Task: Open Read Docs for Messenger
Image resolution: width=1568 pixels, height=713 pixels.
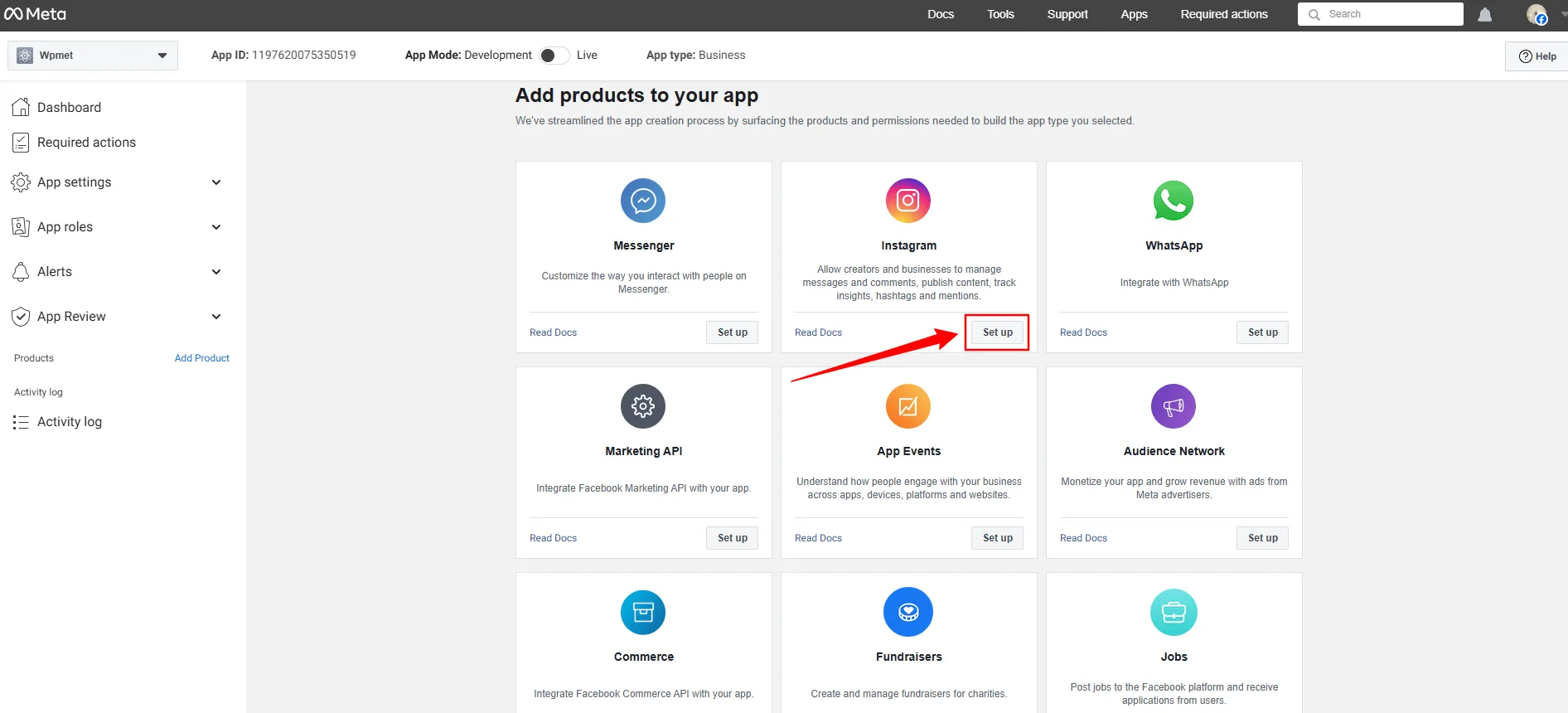Action: pyautogui.click(x=553, y=332)
